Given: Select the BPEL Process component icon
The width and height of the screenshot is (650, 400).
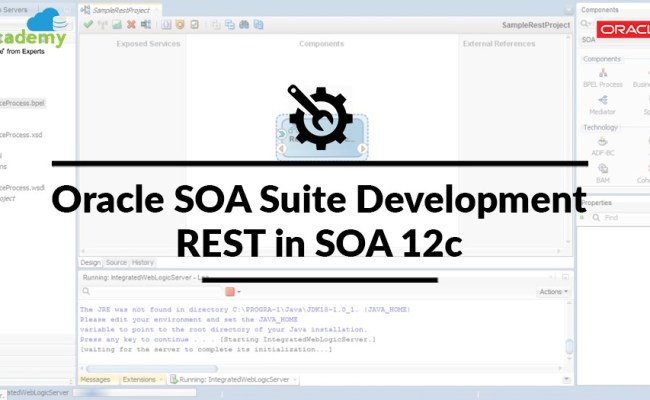Looking at the screenshot, I should [603, 73].
